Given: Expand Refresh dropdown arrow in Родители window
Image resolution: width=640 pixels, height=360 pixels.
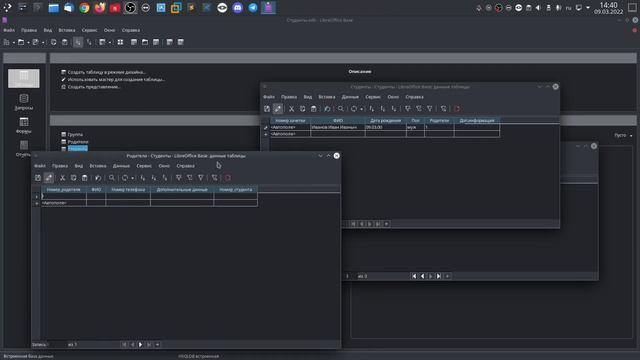Looking at the screenshot, I should coord(132,178).
